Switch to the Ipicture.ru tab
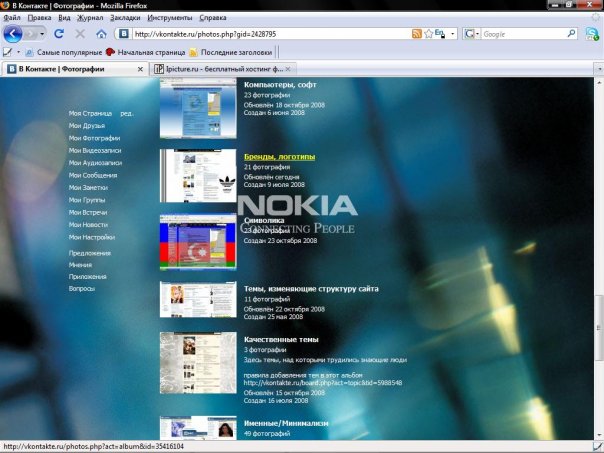 [223, 69]
